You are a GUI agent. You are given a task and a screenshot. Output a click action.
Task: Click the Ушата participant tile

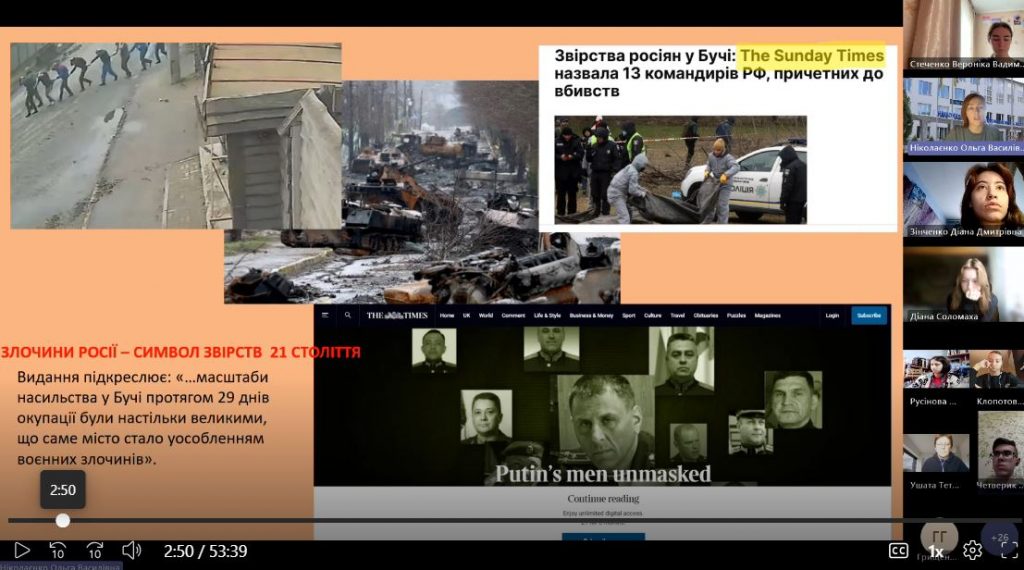pos(935,460)
